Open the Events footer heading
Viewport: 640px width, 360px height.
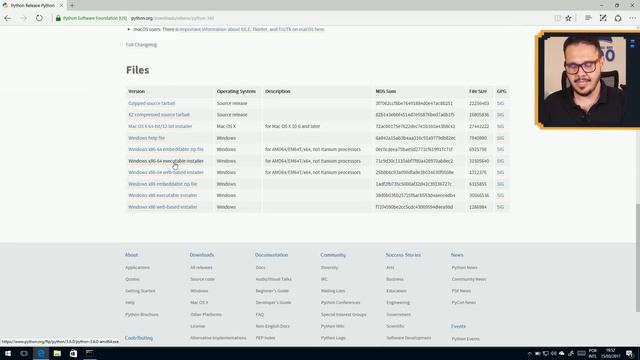[458, 326]
